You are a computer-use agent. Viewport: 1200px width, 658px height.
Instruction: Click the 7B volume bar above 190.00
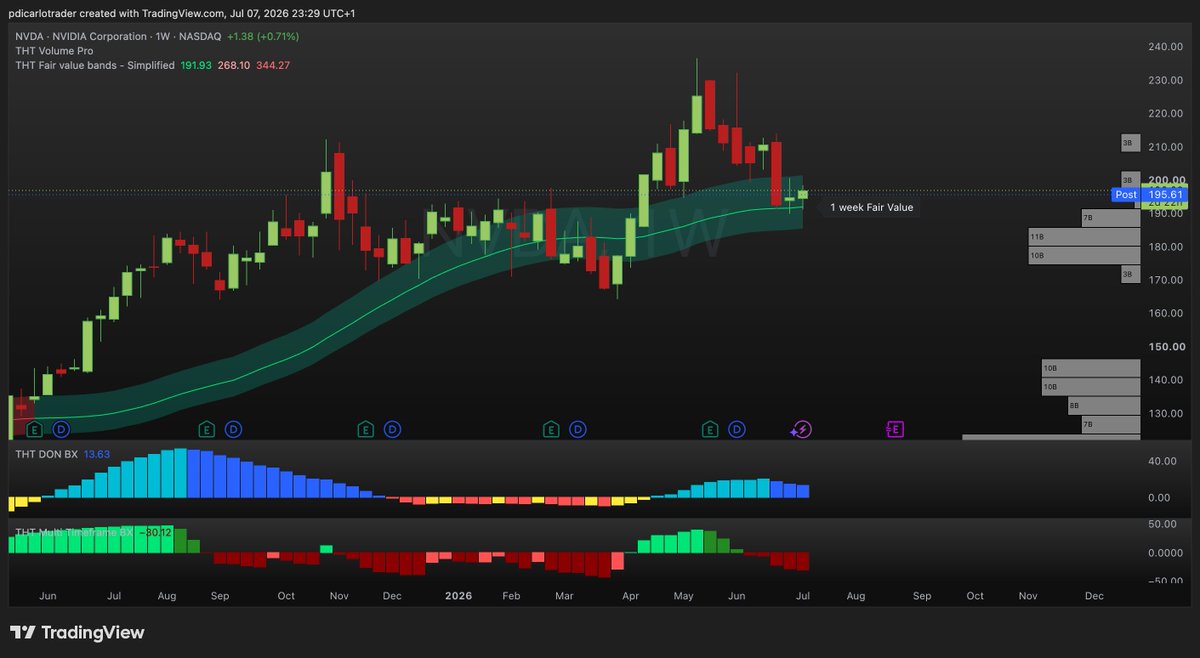[x=1111, y=217]
